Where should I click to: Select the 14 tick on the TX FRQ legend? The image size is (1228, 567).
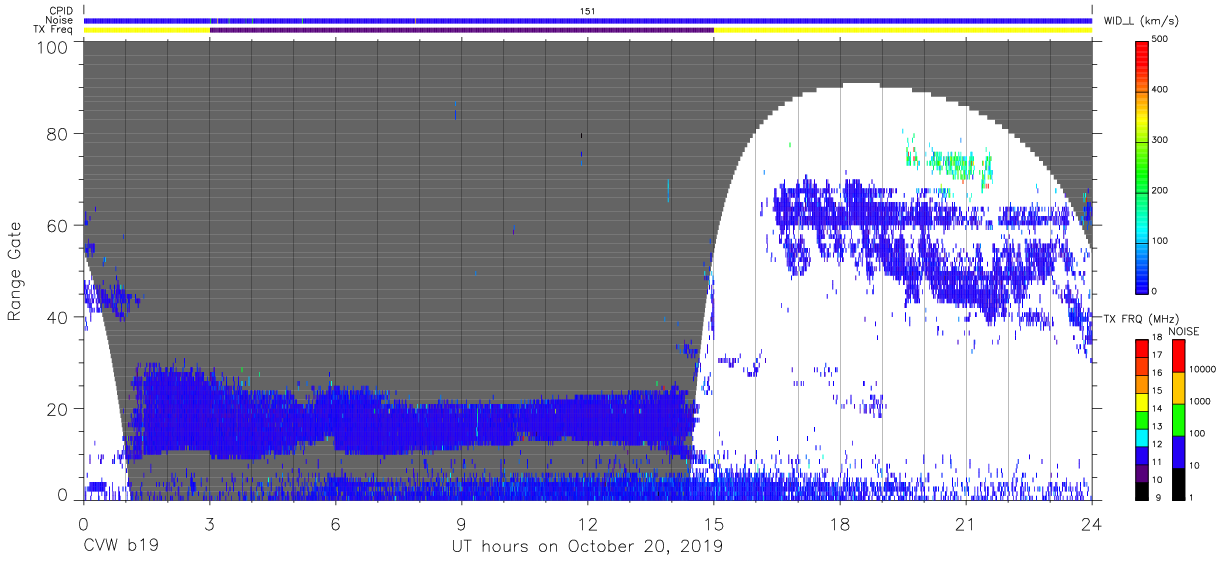1156,409
